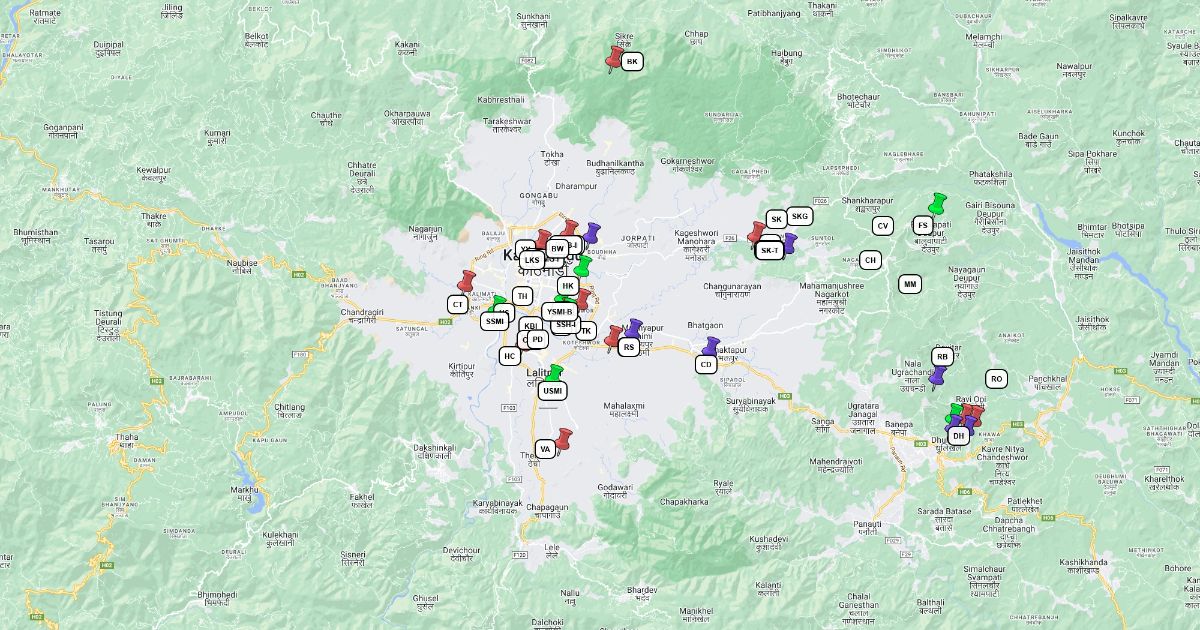The height and width of the screenshot is (630, 1200).
Task: Select the TK marker label
Action: pos(587,330)
